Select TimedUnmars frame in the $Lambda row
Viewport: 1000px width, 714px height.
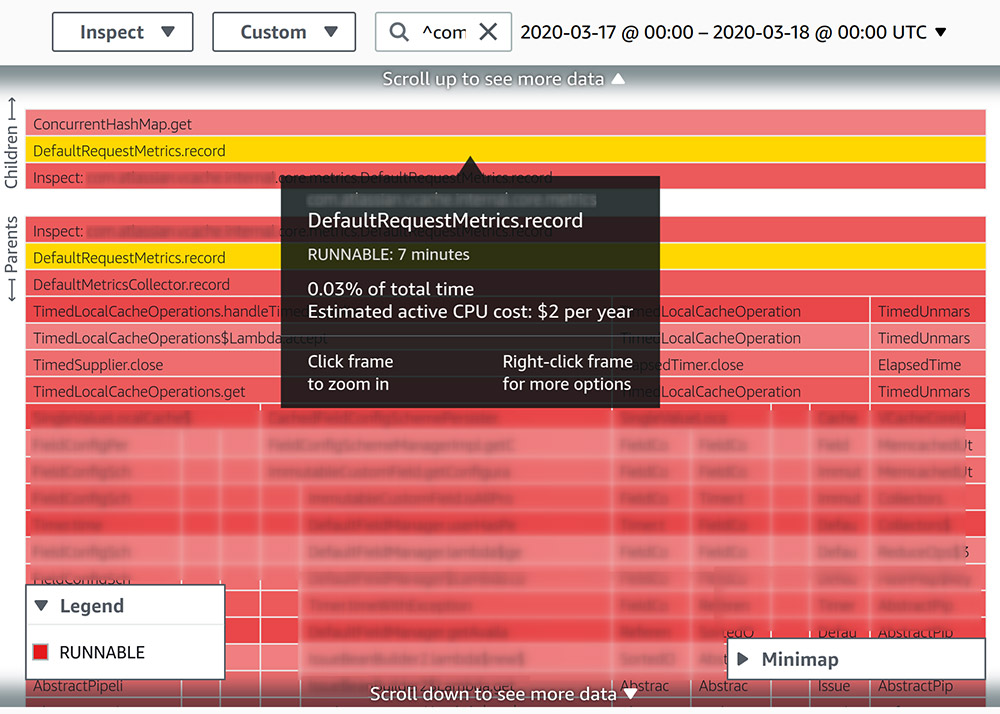coord(928,338)
